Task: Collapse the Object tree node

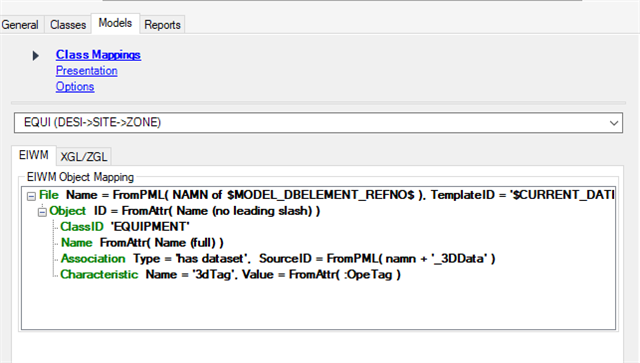Action: tap(42, 212)
